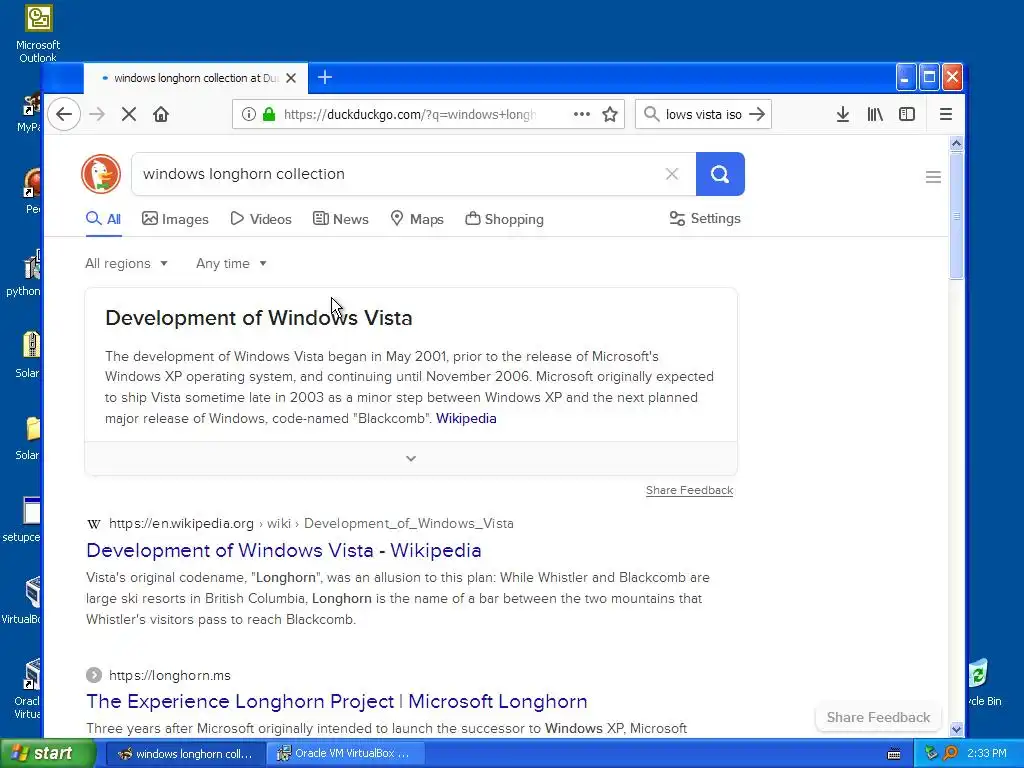This screenshot has width=1024, height=768.
Task: Open the Firefox hamburger menu
Action: click(946, 114)
